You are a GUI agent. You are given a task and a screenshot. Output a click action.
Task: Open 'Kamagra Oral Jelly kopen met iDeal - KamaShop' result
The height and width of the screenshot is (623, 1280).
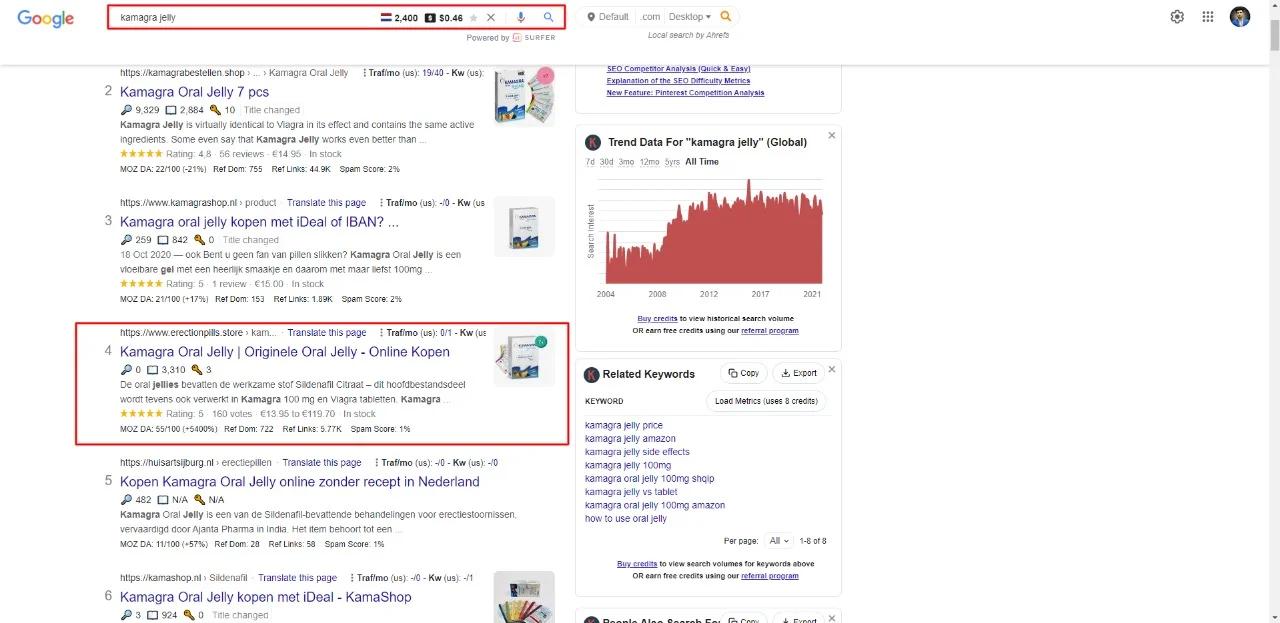(x=266, y=597)
